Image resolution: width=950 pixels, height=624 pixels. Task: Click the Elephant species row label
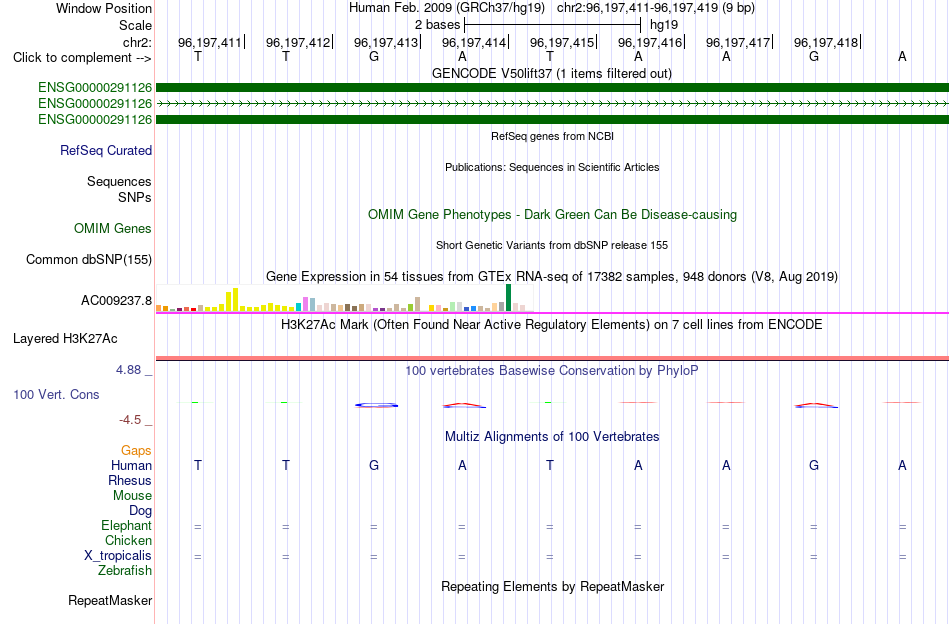coord(126,525)
